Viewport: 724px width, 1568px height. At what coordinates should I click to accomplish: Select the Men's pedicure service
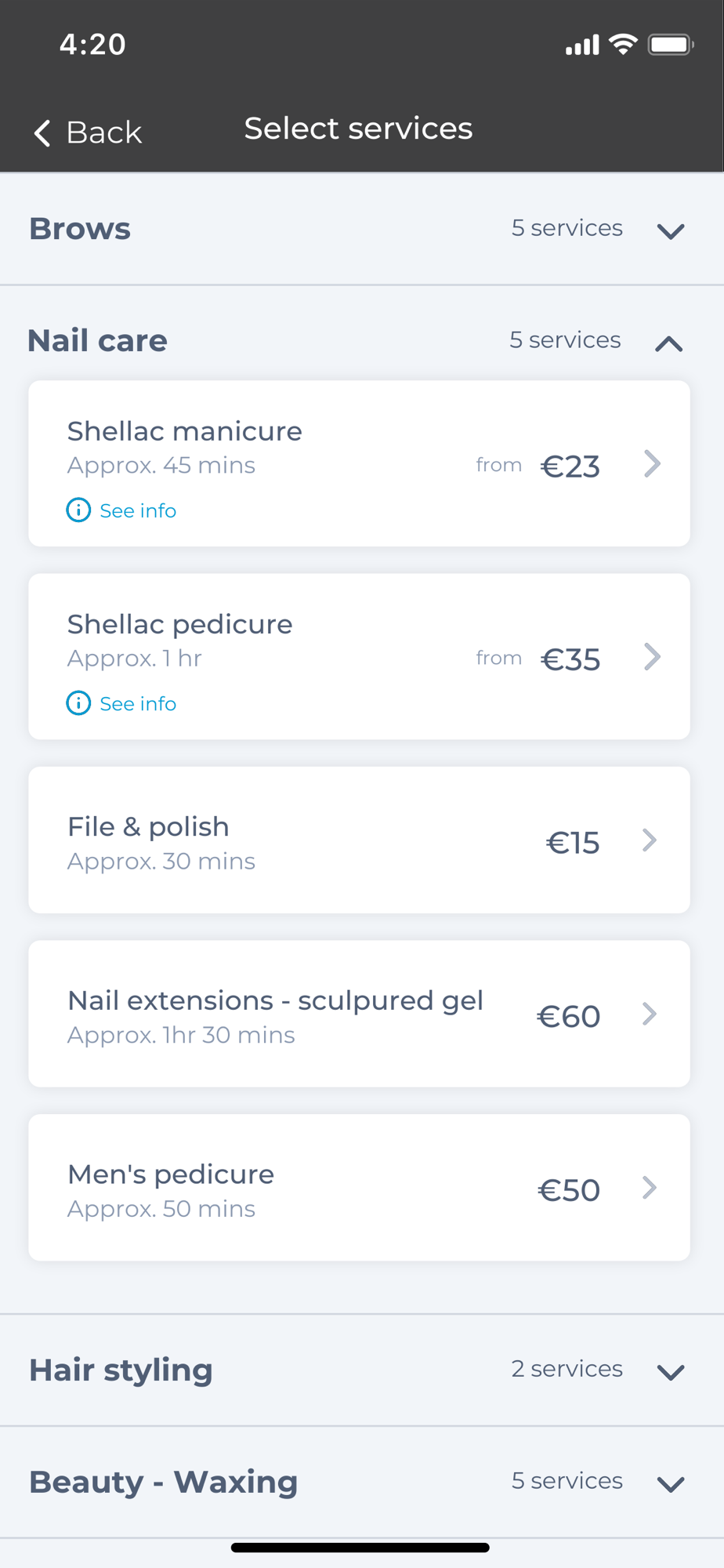click(x=359, y=1188)
